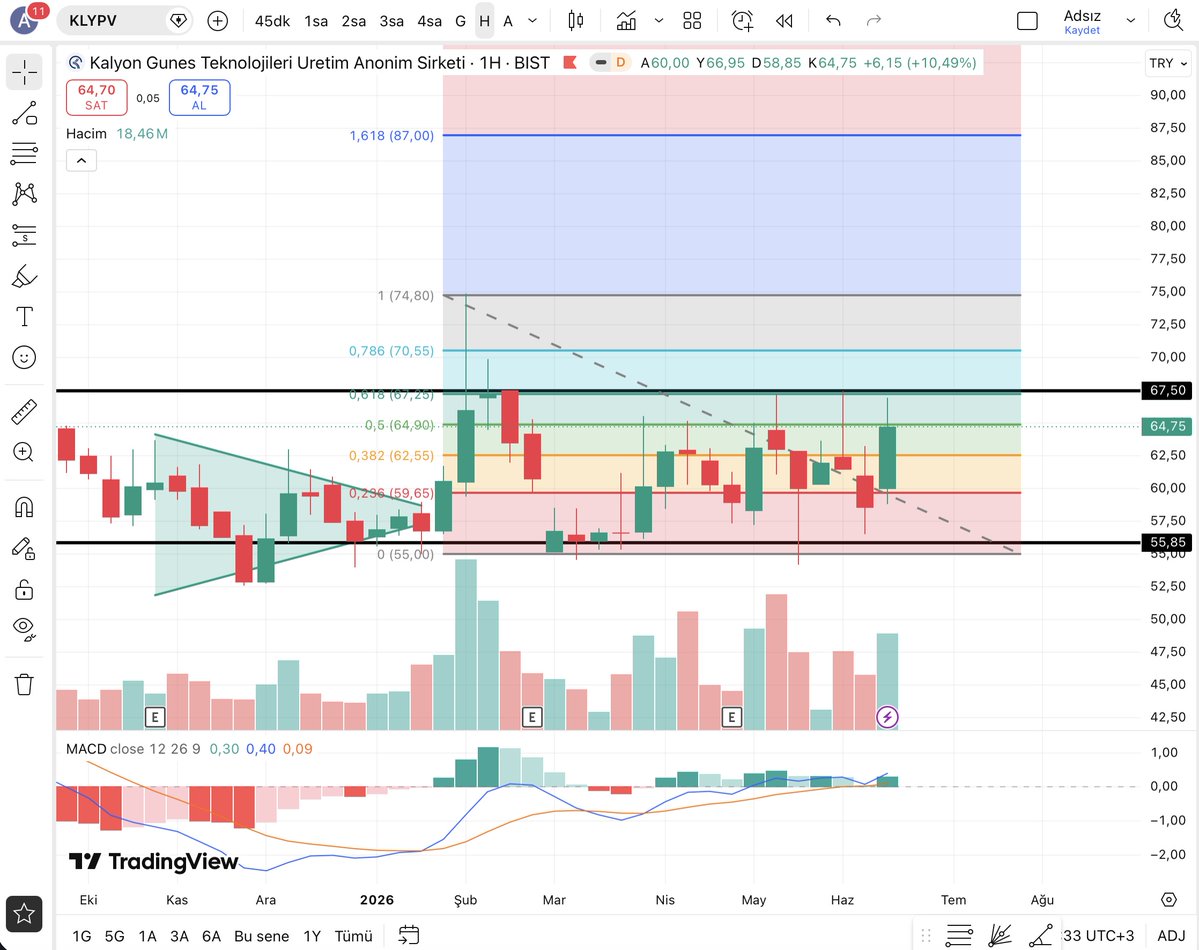The width and height of the screenshot is (1199, 950).
Task: Select the 4sa timeframe
Action: coord(429,21)
